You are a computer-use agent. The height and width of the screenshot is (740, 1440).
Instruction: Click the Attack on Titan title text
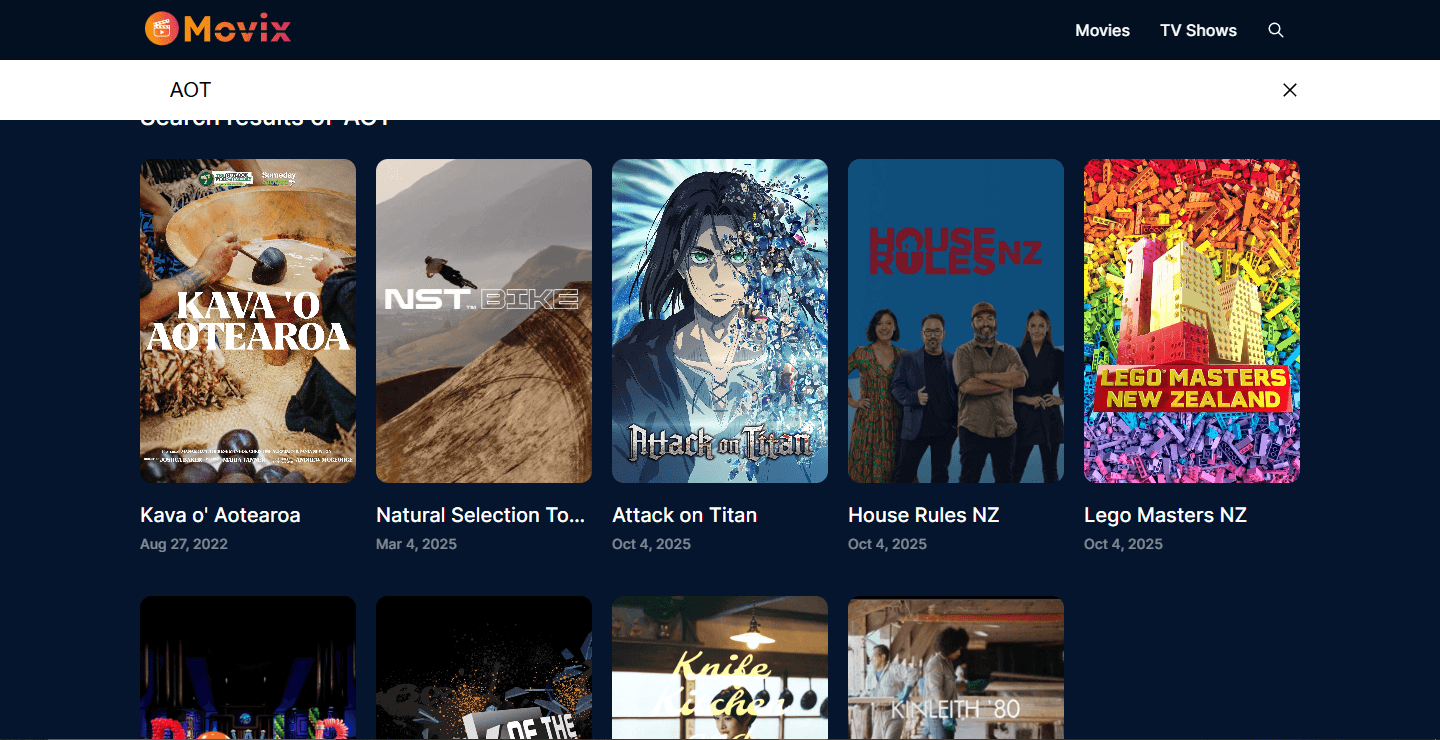(x=684, y=515)
